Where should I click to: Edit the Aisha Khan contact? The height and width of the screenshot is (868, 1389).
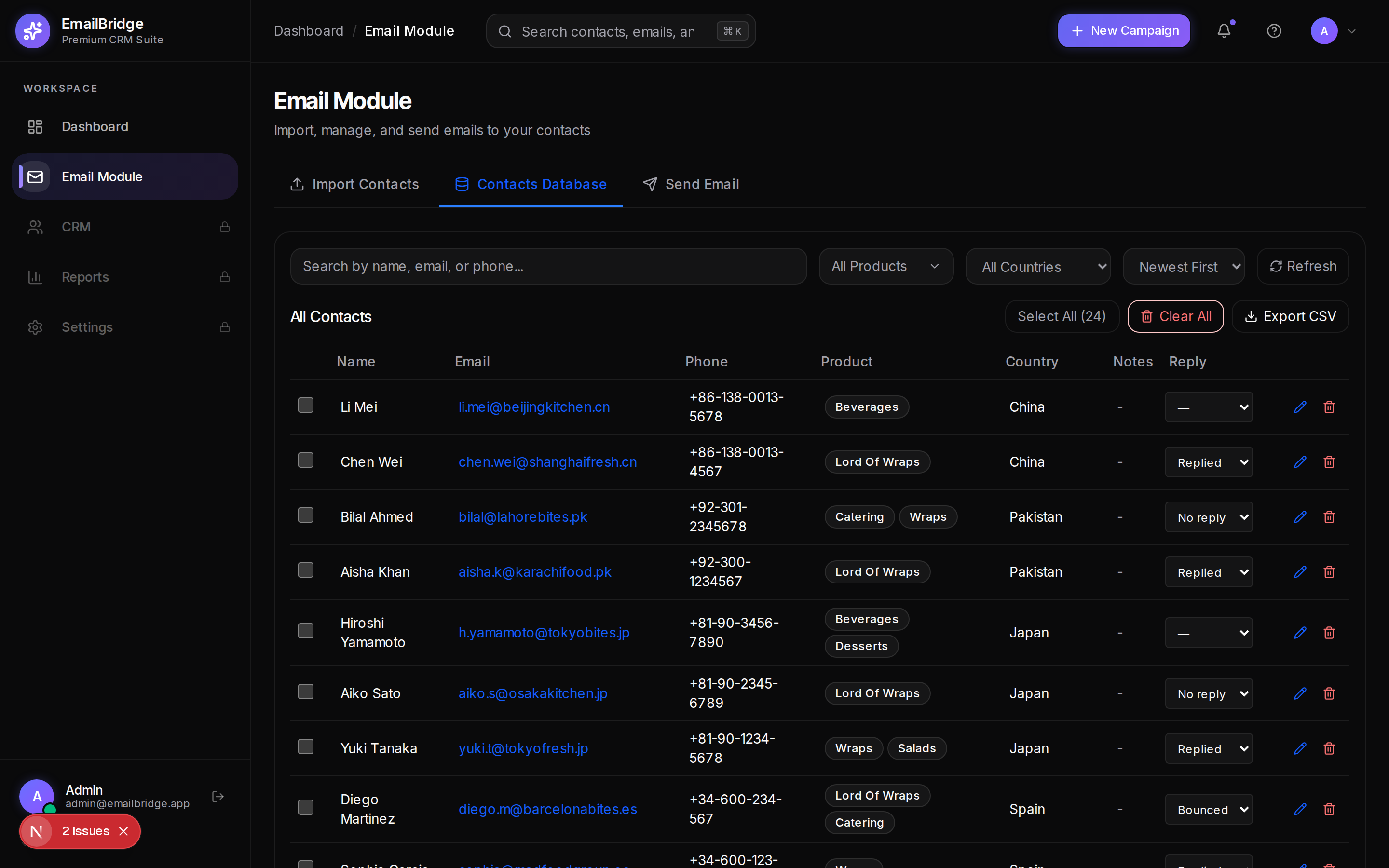pos(1300,572)
